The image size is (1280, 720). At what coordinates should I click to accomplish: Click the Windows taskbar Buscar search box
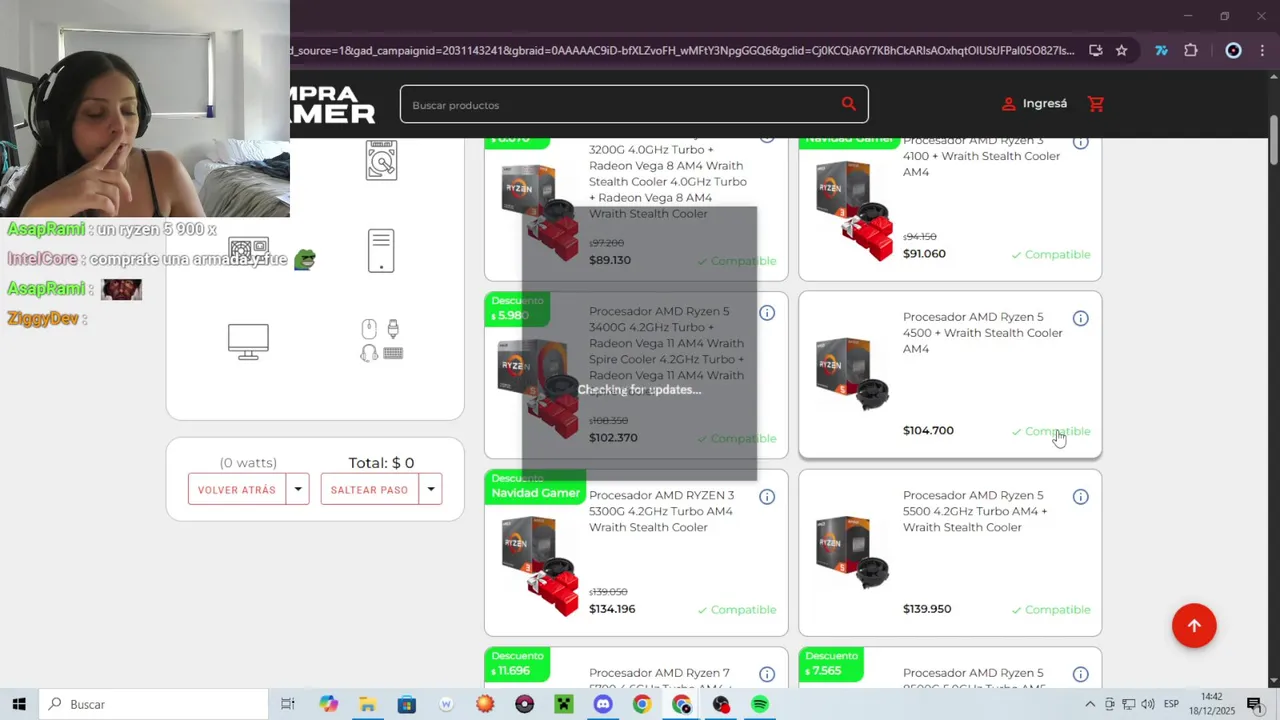point(154,704)
